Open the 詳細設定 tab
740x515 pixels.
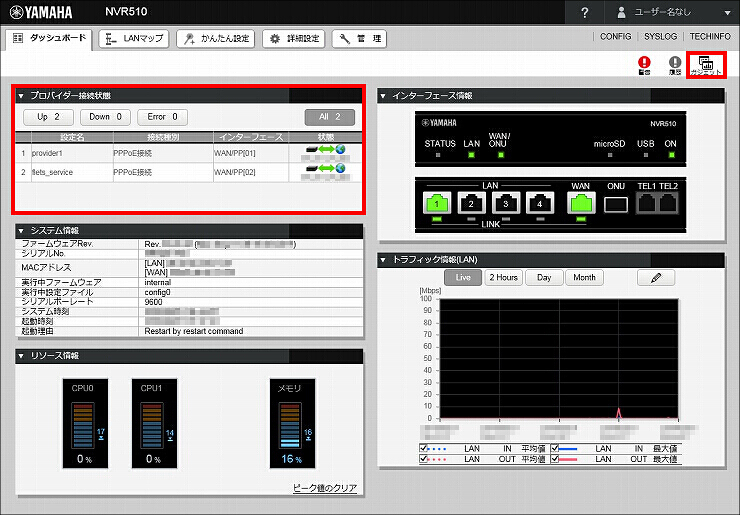294,39
